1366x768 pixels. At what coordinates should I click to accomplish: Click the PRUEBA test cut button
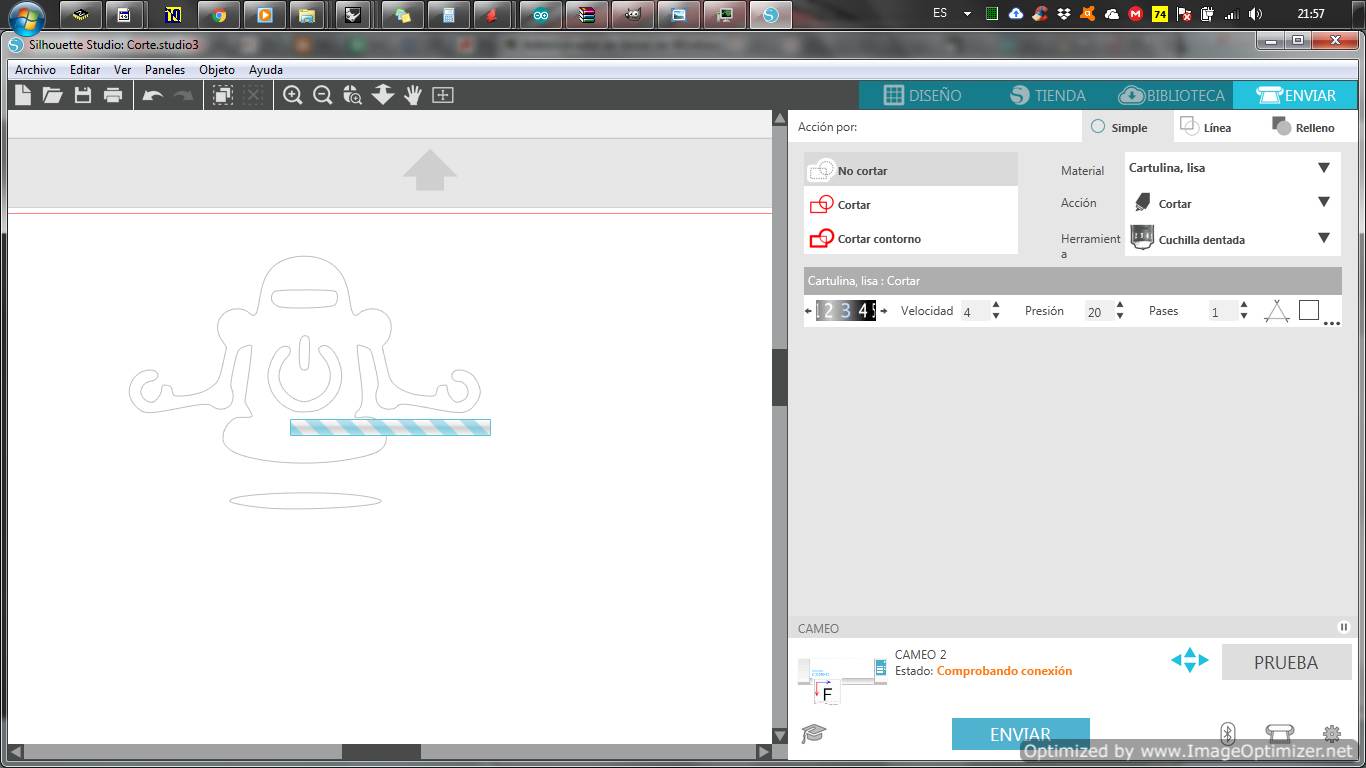[1286, 662]
